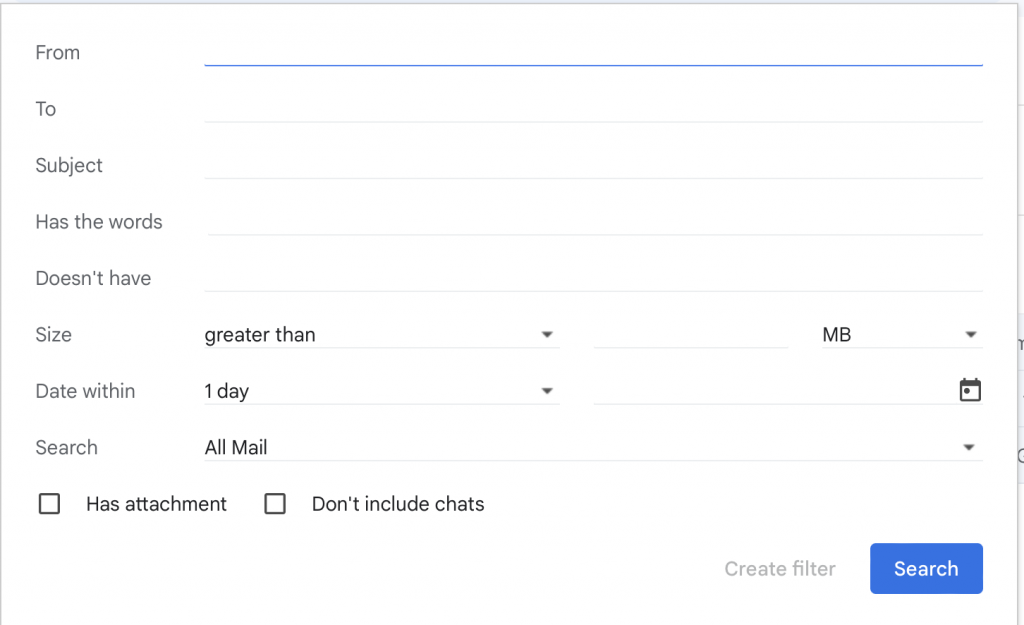Open the date picker calendar icon
This screenshot has width=1024, height=625.
click(969, 390)
